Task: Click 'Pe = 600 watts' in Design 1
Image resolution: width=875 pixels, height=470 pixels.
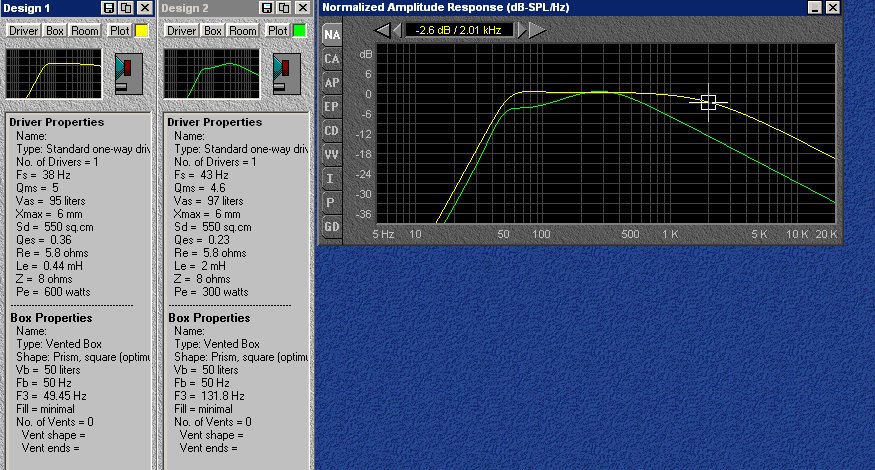Action: point(53,292)
